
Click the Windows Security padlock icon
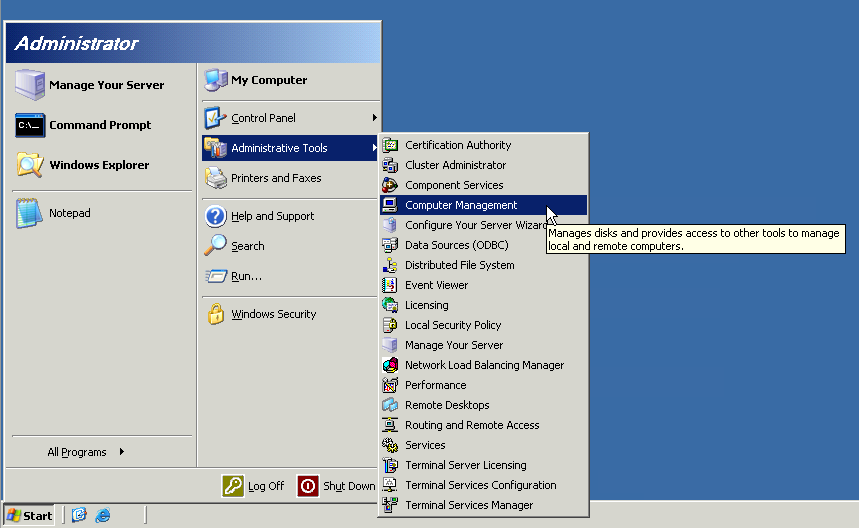tap(216, 314)
